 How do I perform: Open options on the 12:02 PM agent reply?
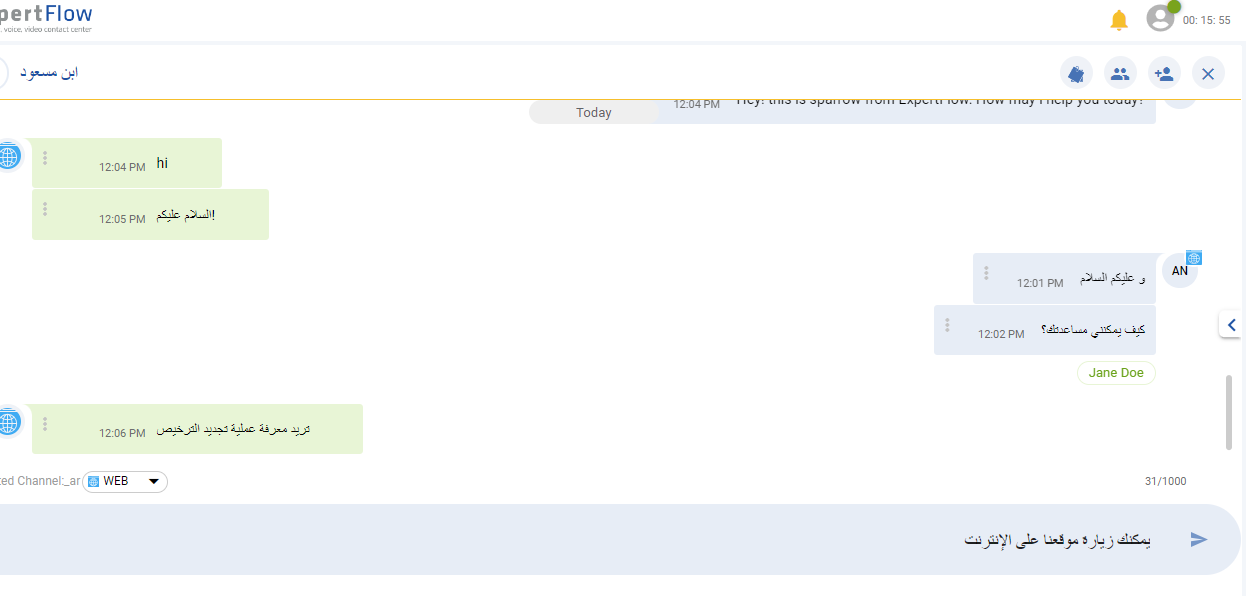coord(947,325)
